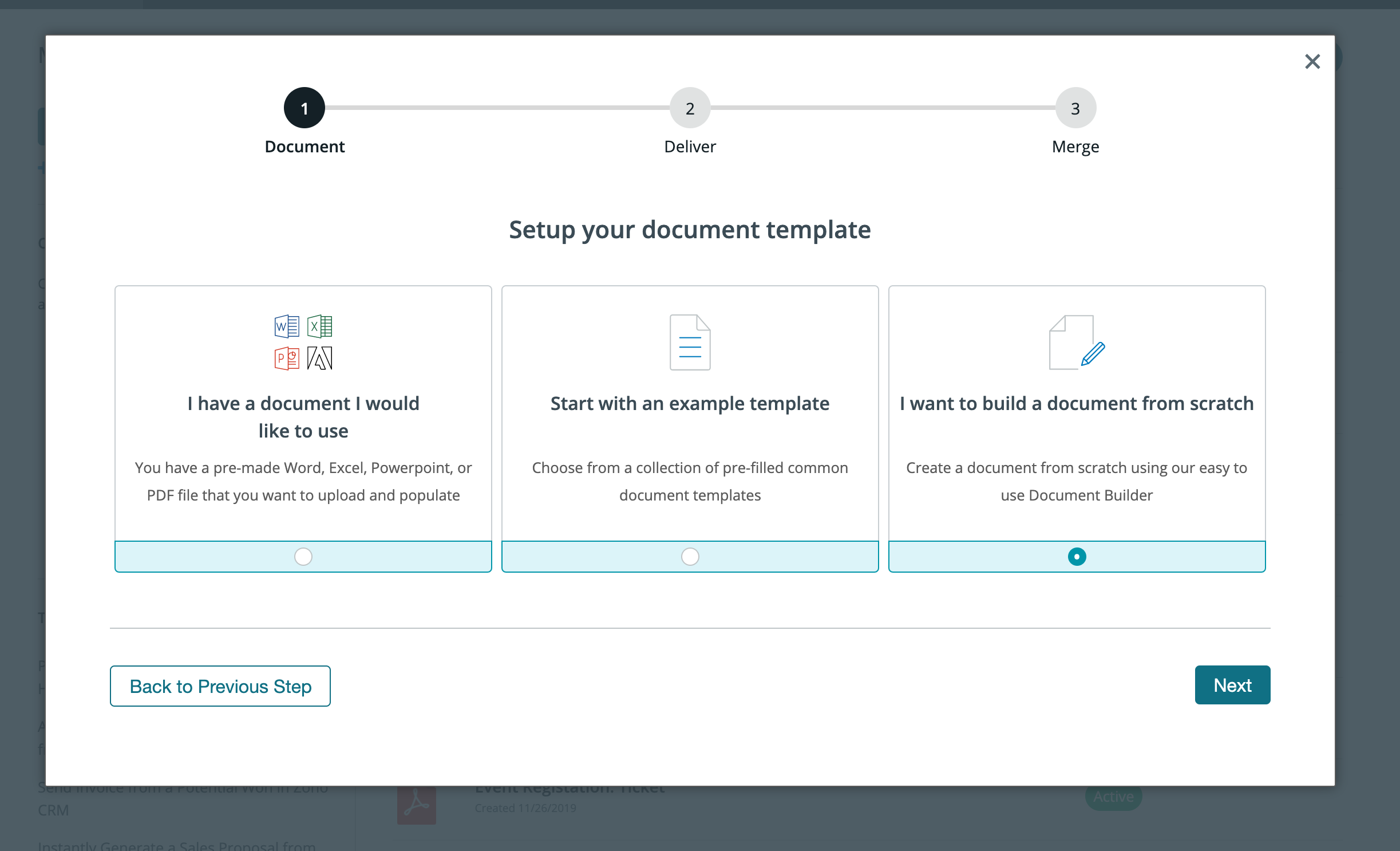Click the example template page icon
Screen dimensions: 1400x851
pyautogui.click(x=690, y=342)
